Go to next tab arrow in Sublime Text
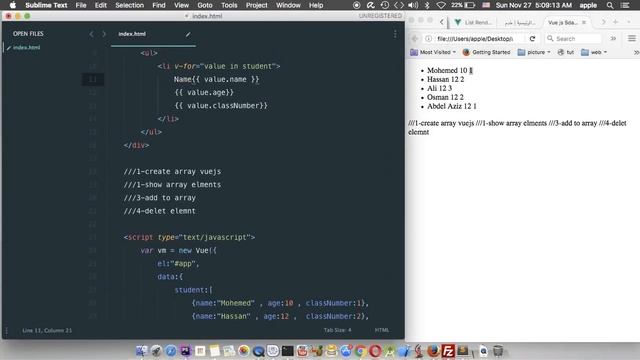 coord(104,34)
